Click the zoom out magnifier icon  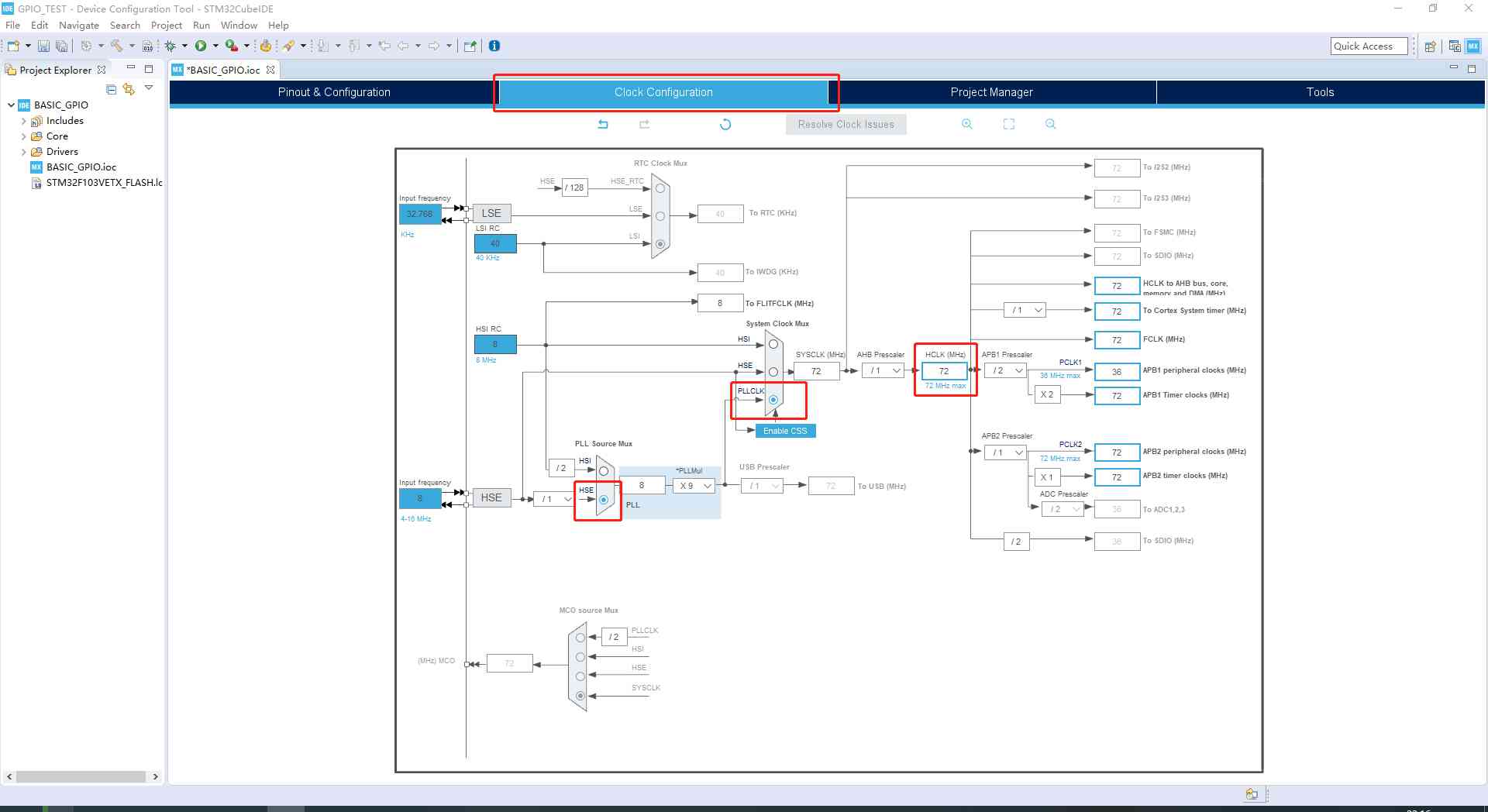(x=1051, y=124)
